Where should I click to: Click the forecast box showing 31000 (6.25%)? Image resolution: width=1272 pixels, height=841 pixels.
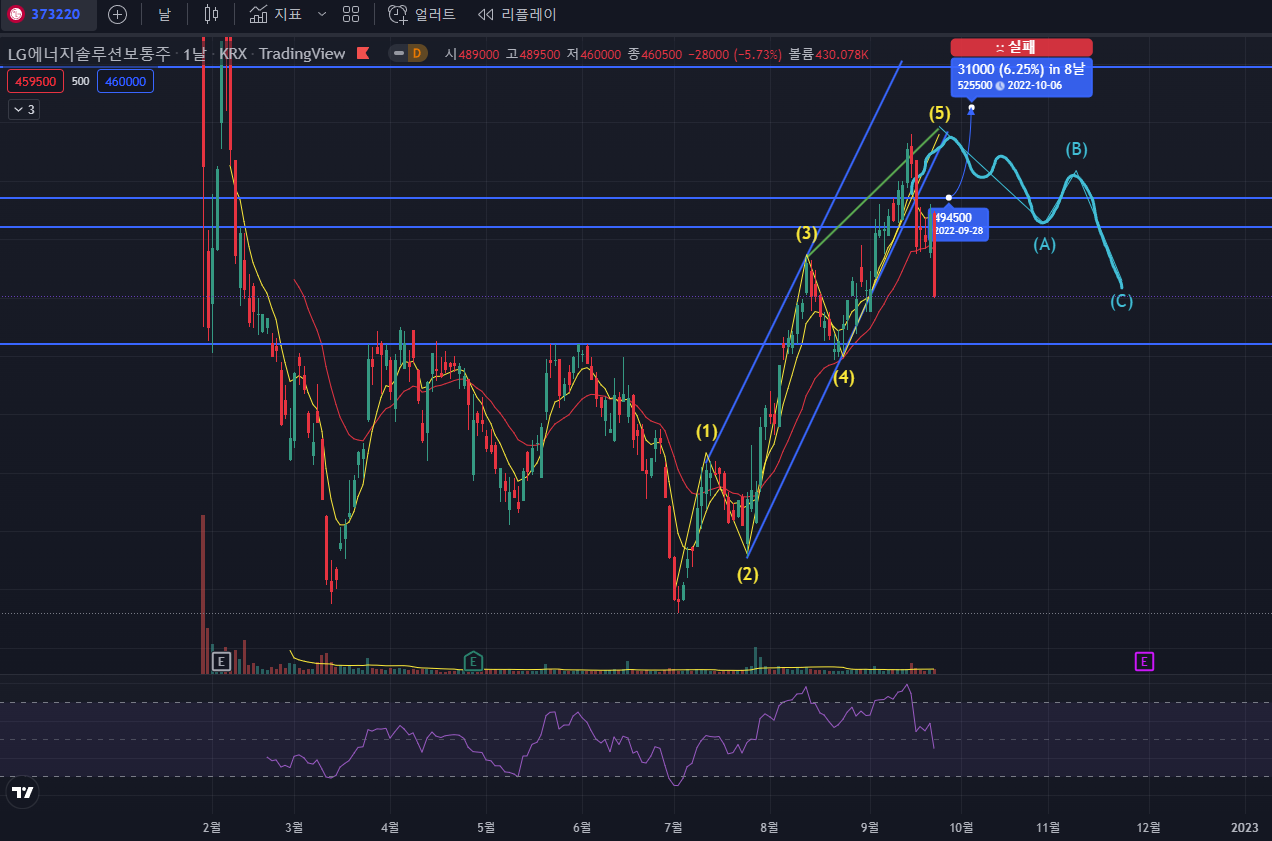point(1021,76)
